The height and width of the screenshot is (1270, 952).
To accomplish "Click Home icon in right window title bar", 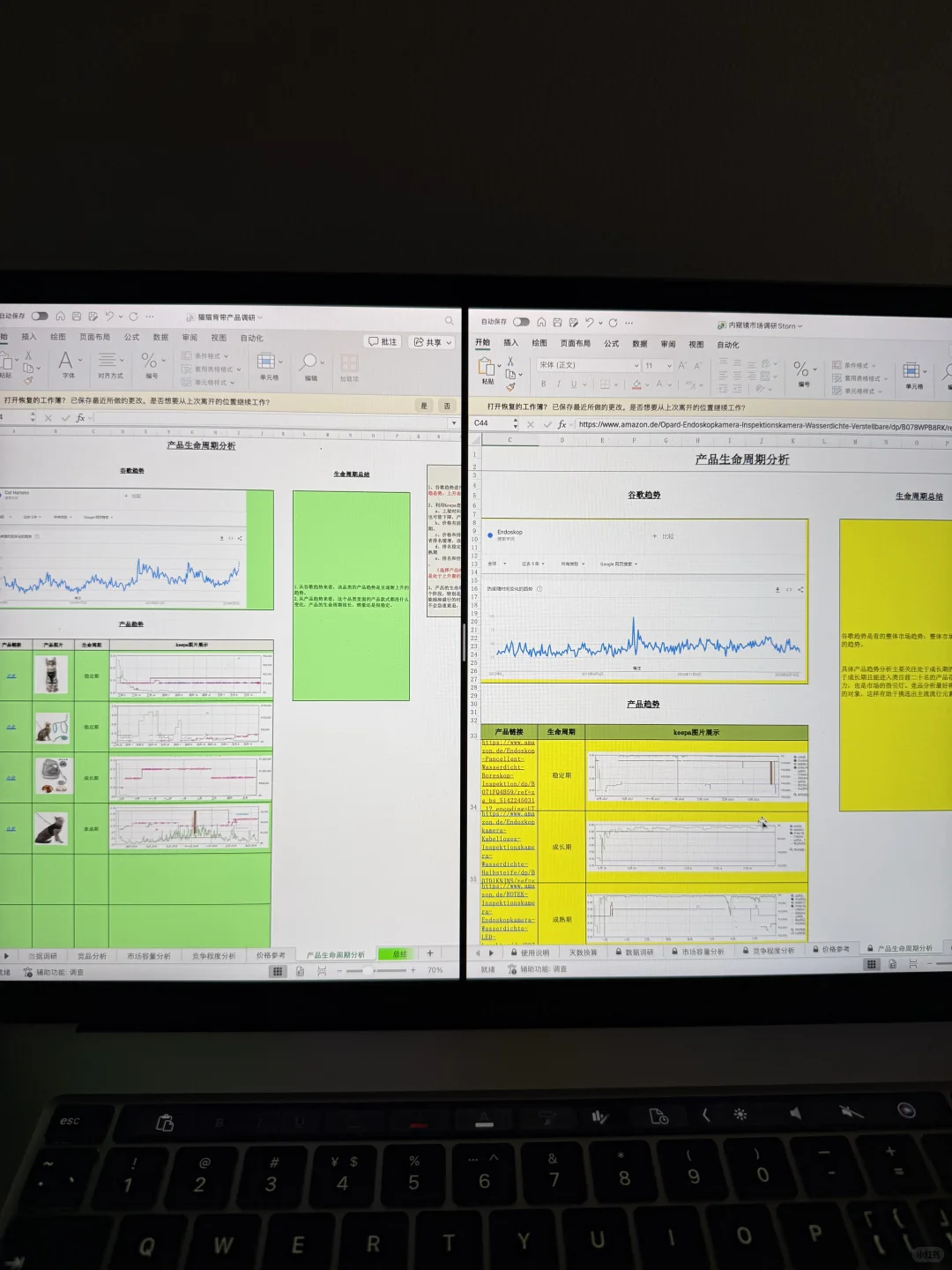I will (541, 322).
